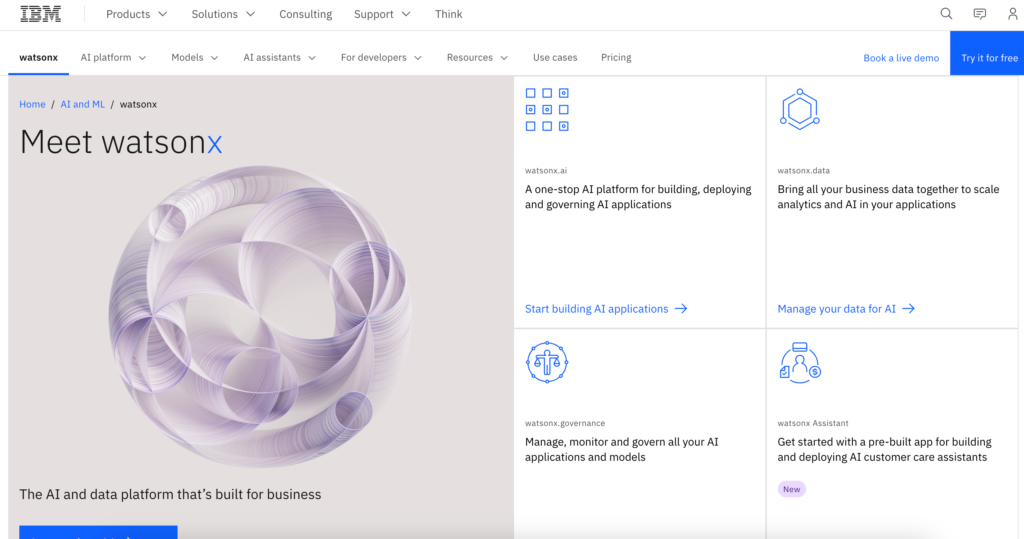Click the IBM logo
Image resolution: width=1024 pixels, height=539 pixels.
point(40,14)
